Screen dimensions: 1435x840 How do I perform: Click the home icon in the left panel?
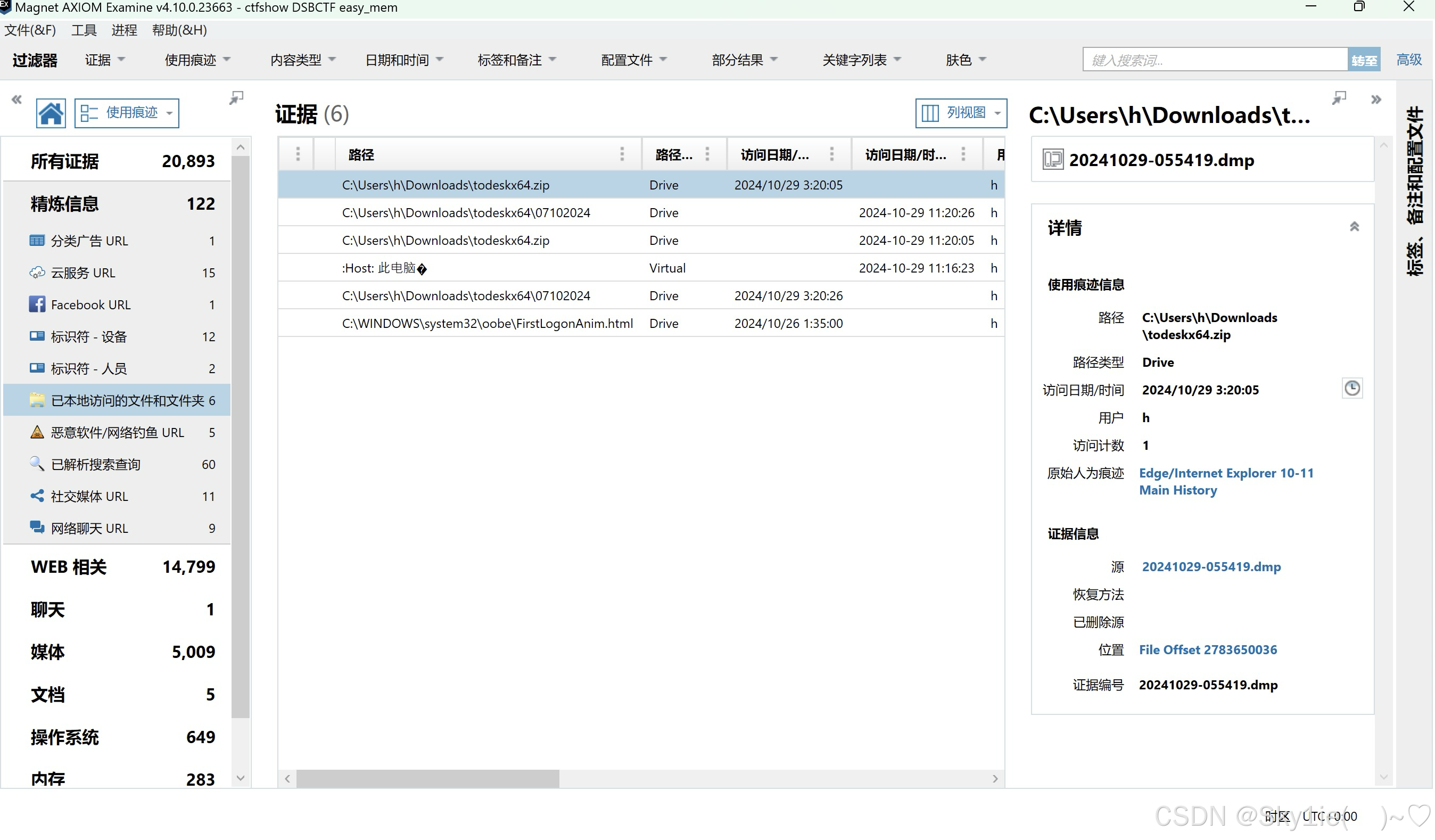[x=50, y=113]
